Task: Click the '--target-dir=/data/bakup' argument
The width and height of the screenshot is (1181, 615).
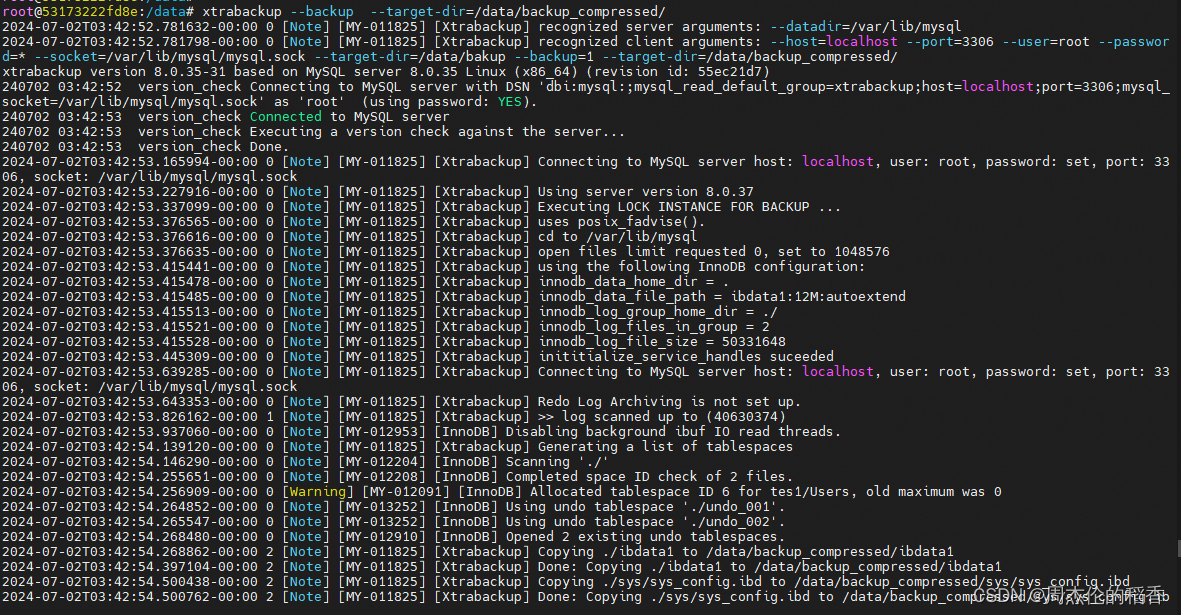Action: 410,57
